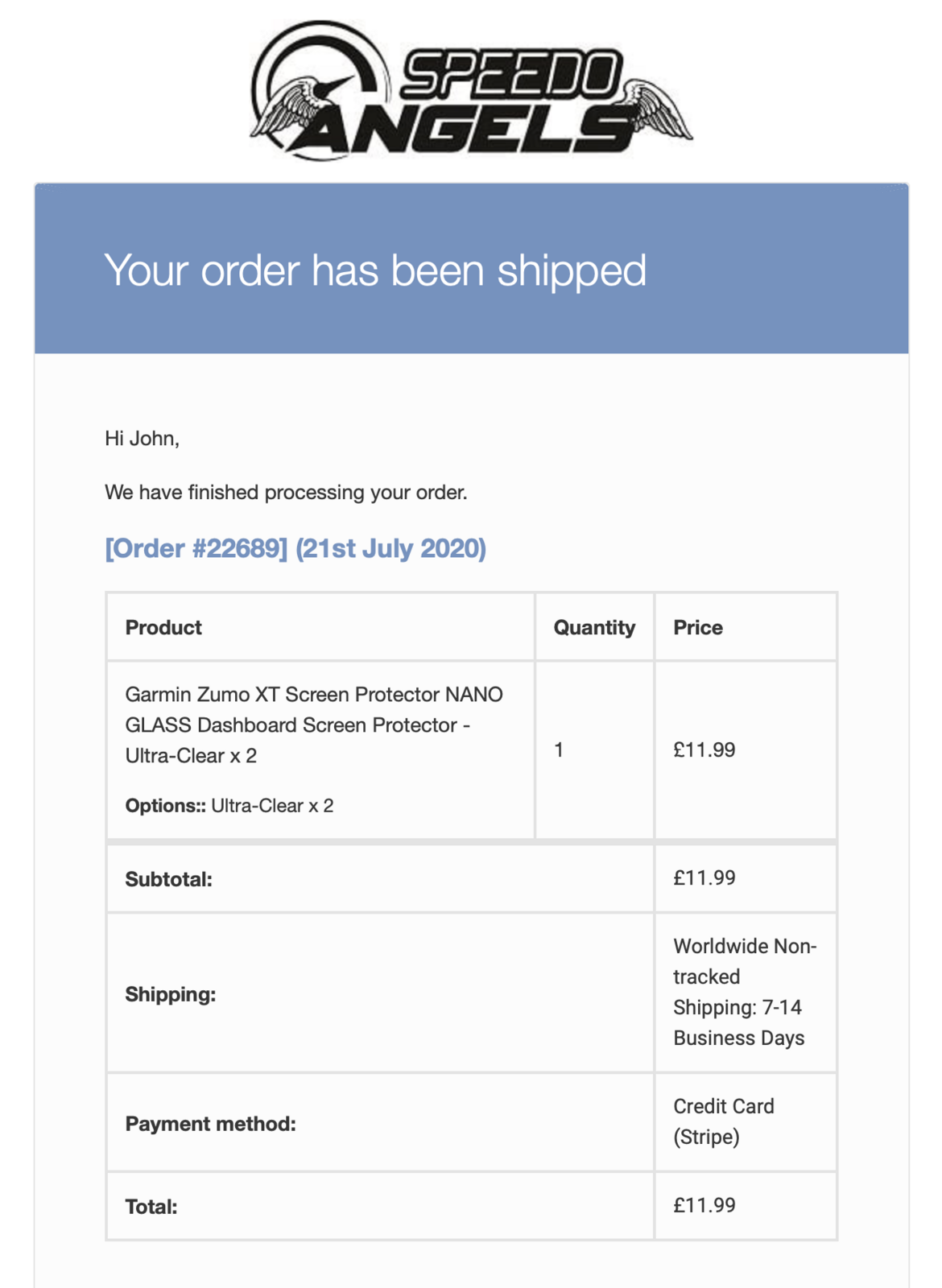This screenshot has height=1288, width=942.
Task: Click the Speedo Angels logo
Action: (471, 90)
